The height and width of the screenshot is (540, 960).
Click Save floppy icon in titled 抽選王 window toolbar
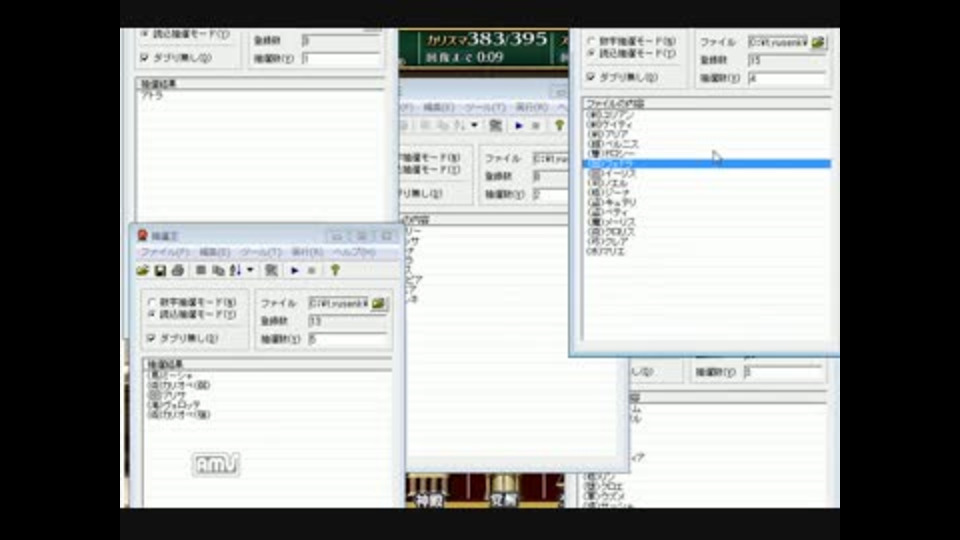[160, 270]
